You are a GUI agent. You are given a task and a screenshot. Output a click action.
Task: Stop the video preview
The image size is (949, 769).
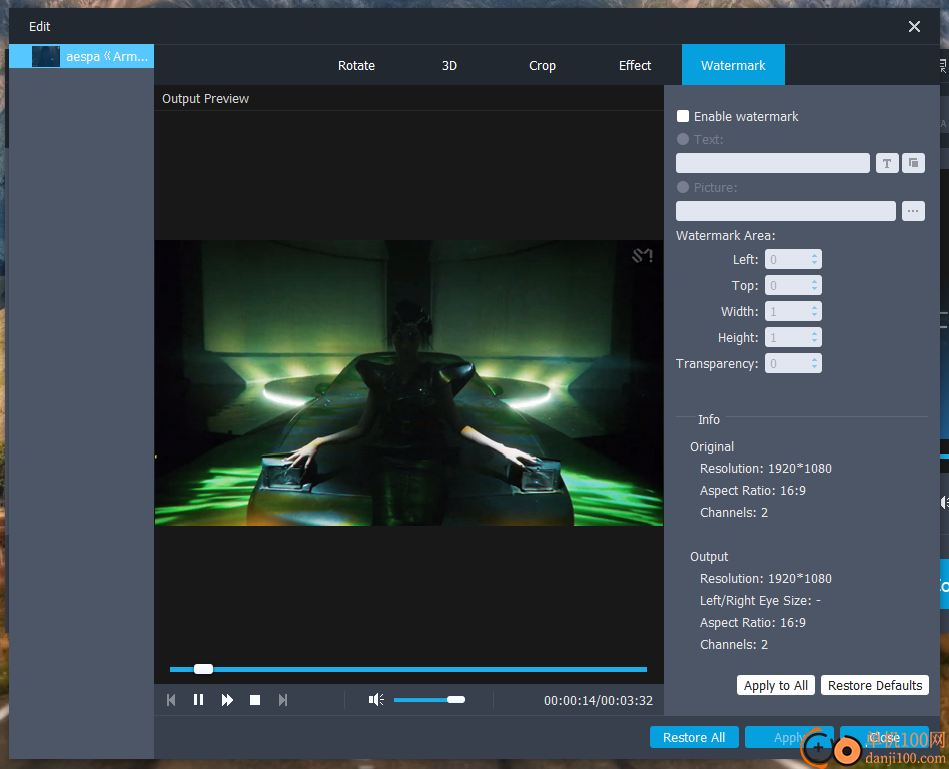point(255,700)
